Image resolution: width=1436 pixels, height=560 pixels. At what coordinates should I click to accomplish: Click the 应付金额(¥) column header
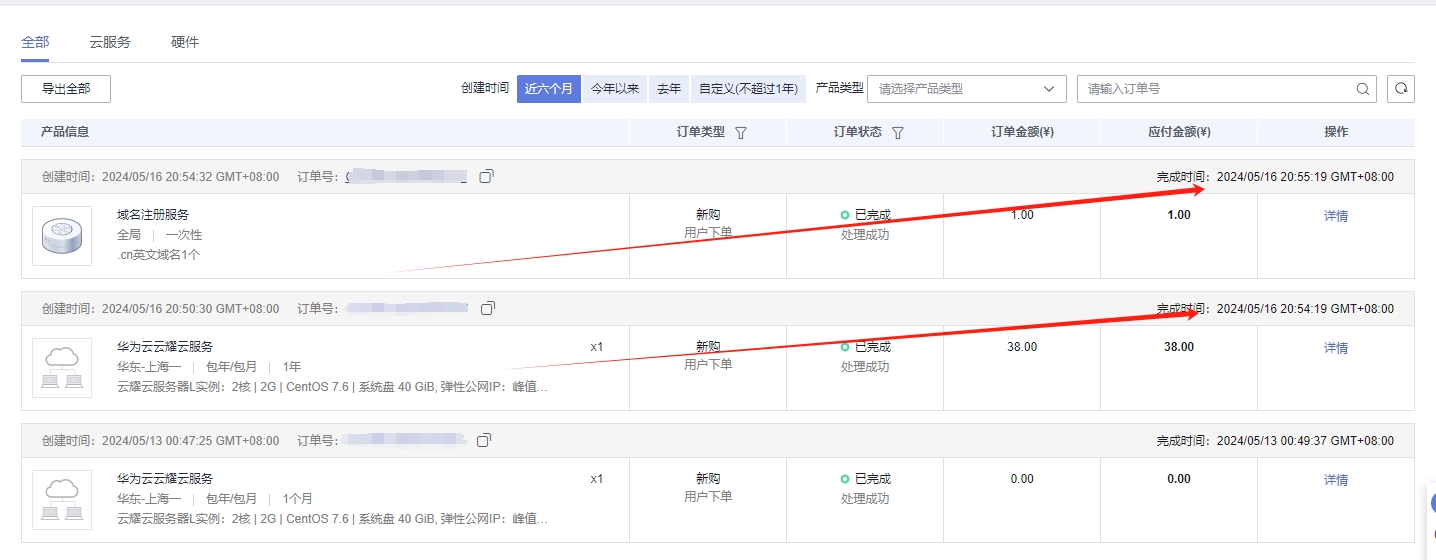tap(1179, 132)
